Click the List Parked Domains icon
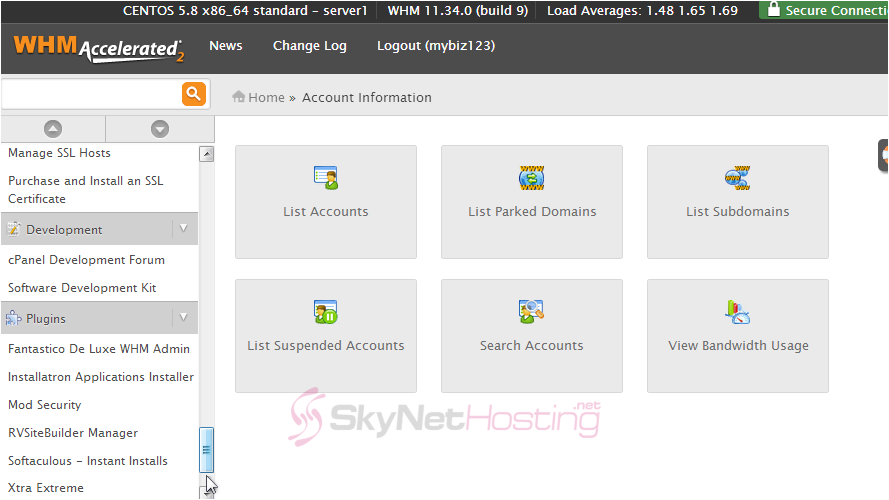This screenshot has width=889, height=500. click(532, 178)
